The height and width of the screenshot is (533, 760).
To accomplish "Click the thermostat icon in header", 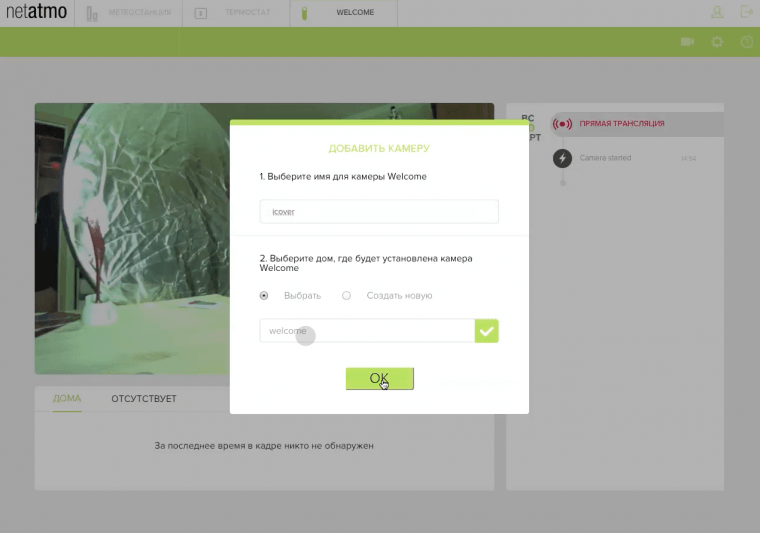I will tap(201, 13).
